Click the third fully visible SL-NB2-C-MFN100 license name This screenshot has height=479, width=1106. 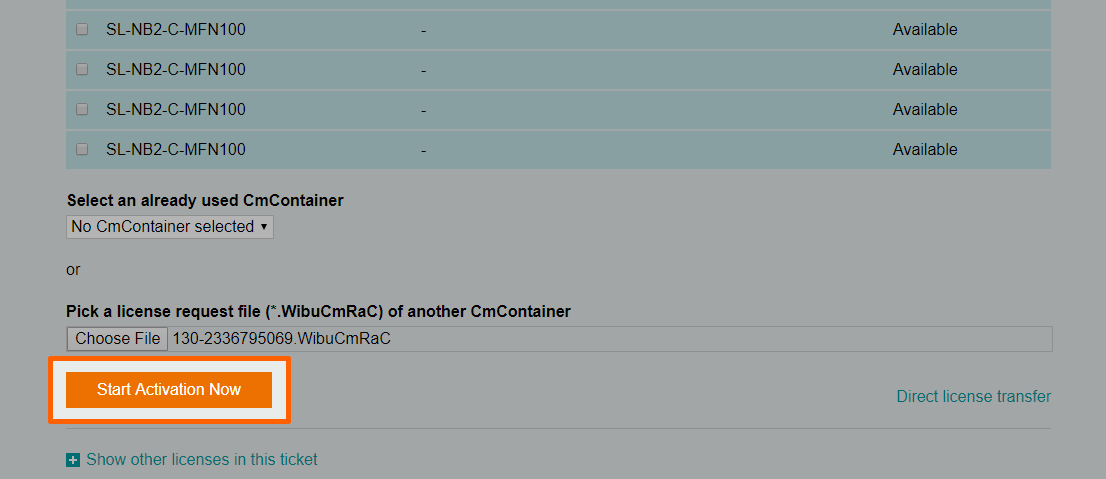(176, 110)
